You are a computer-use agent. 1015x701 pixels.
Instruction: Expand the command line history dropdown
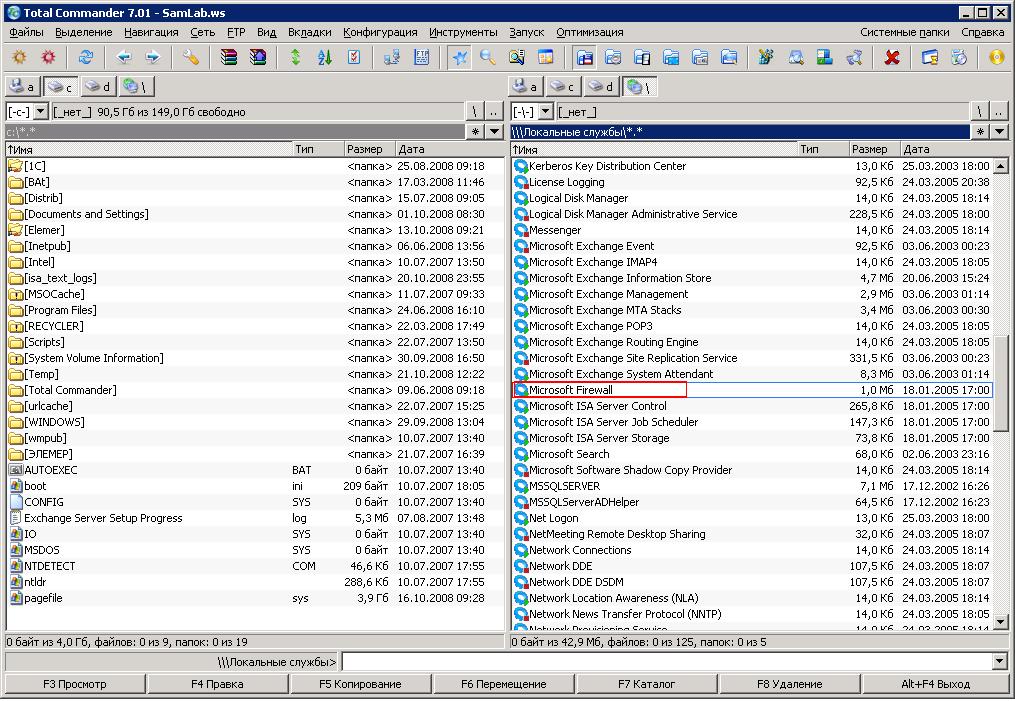[x=999, y=662]
